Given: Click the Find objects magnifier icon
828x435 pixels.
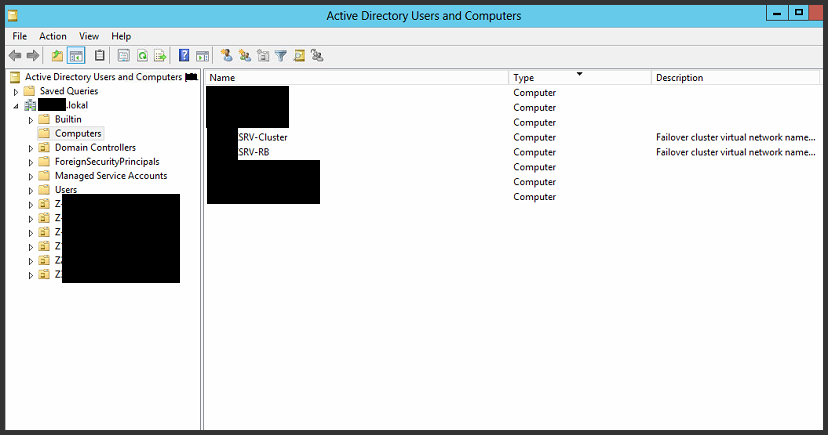Looking at the screenshot, I should [x=299, y=55].
